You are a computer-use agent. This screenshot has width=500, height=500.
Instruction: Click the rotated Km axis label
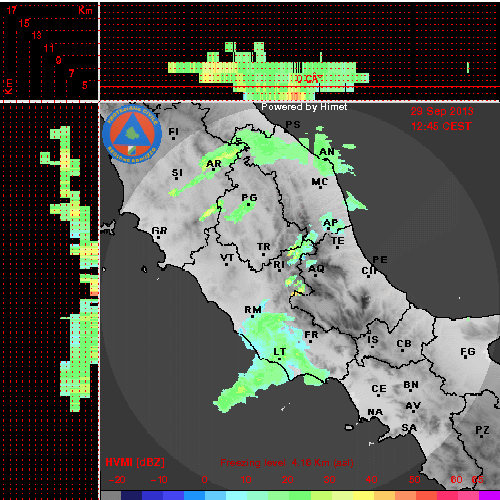8,87
